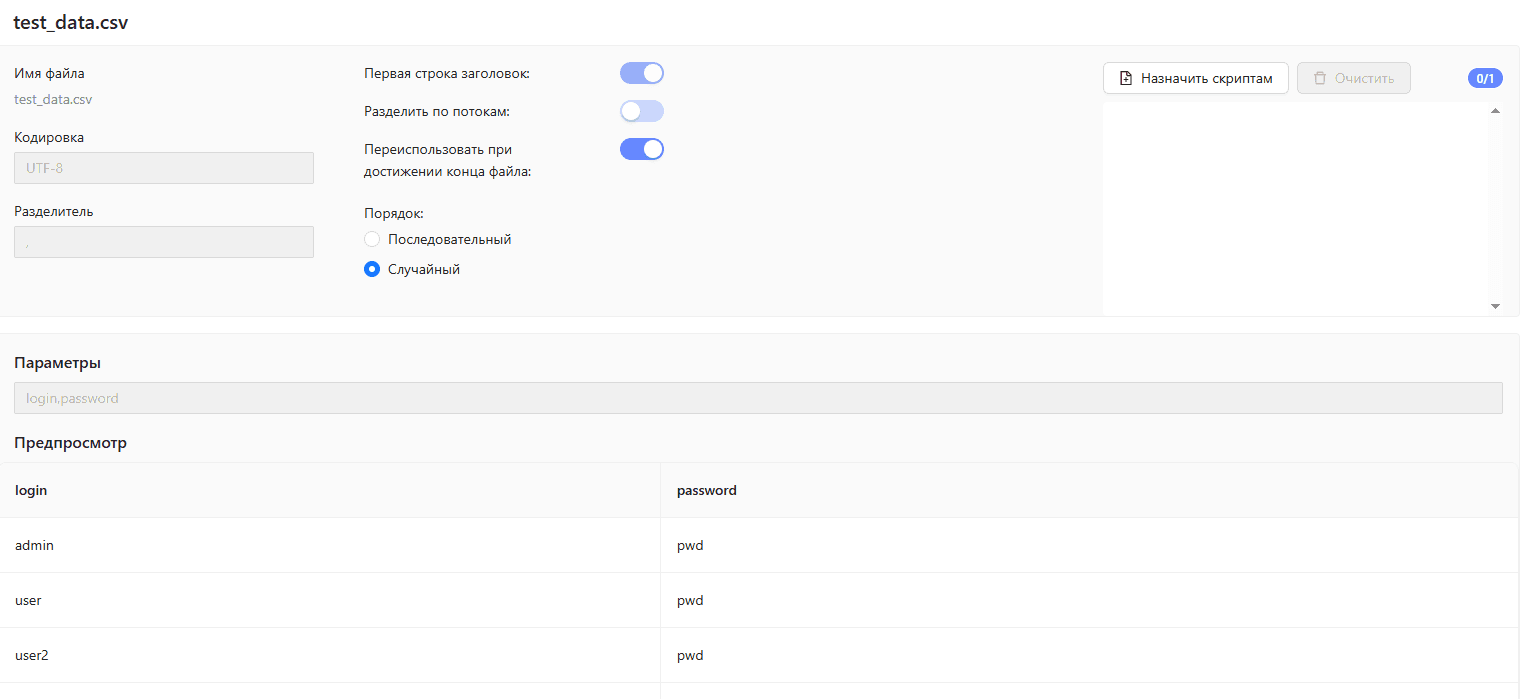Click the trash icon in Очистить button
Screen dimensions: 1529x699
coord(1320,78)
